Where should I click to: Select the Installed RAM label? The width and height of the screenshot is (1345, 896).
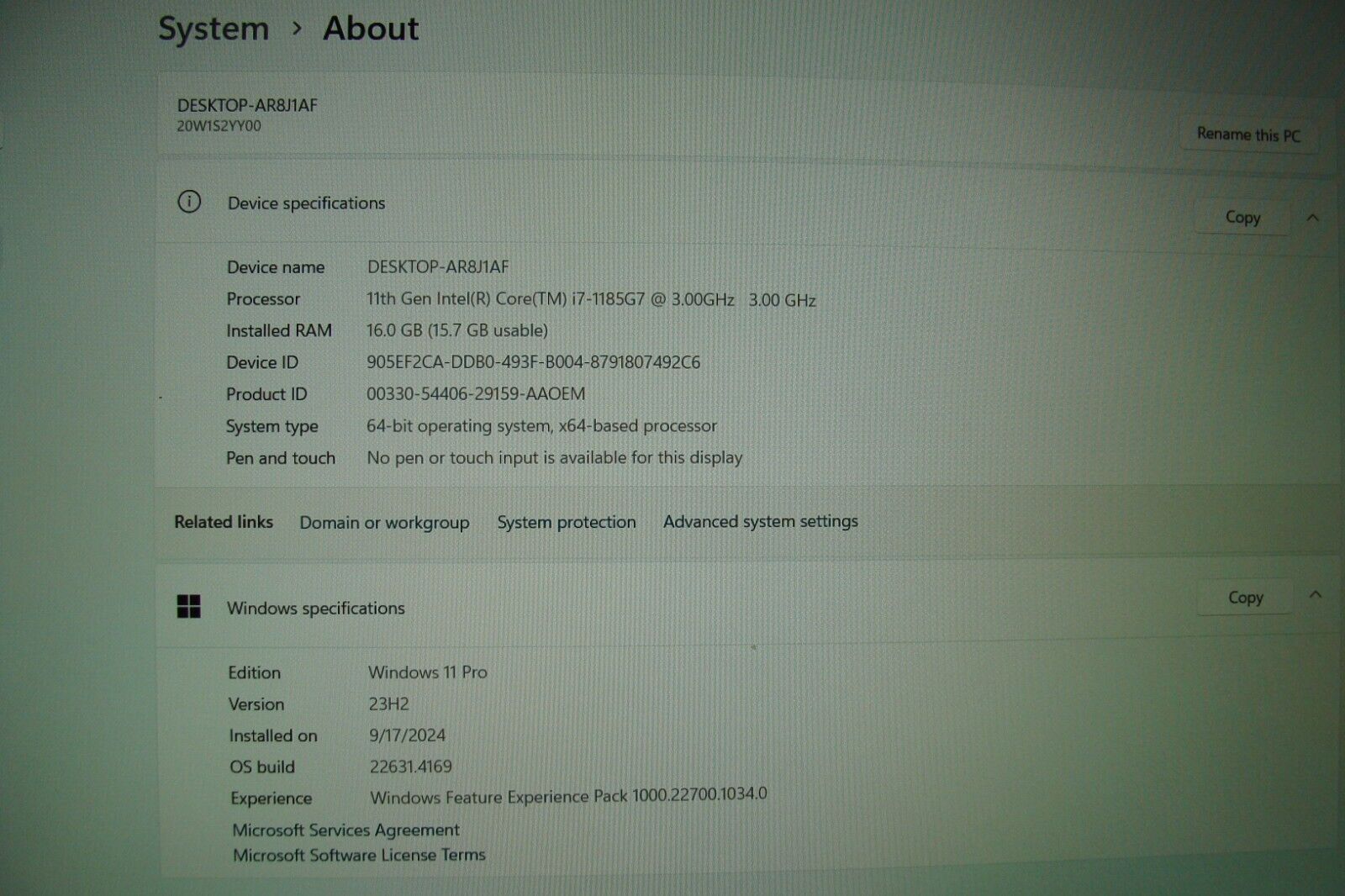(x=279, y=331)
